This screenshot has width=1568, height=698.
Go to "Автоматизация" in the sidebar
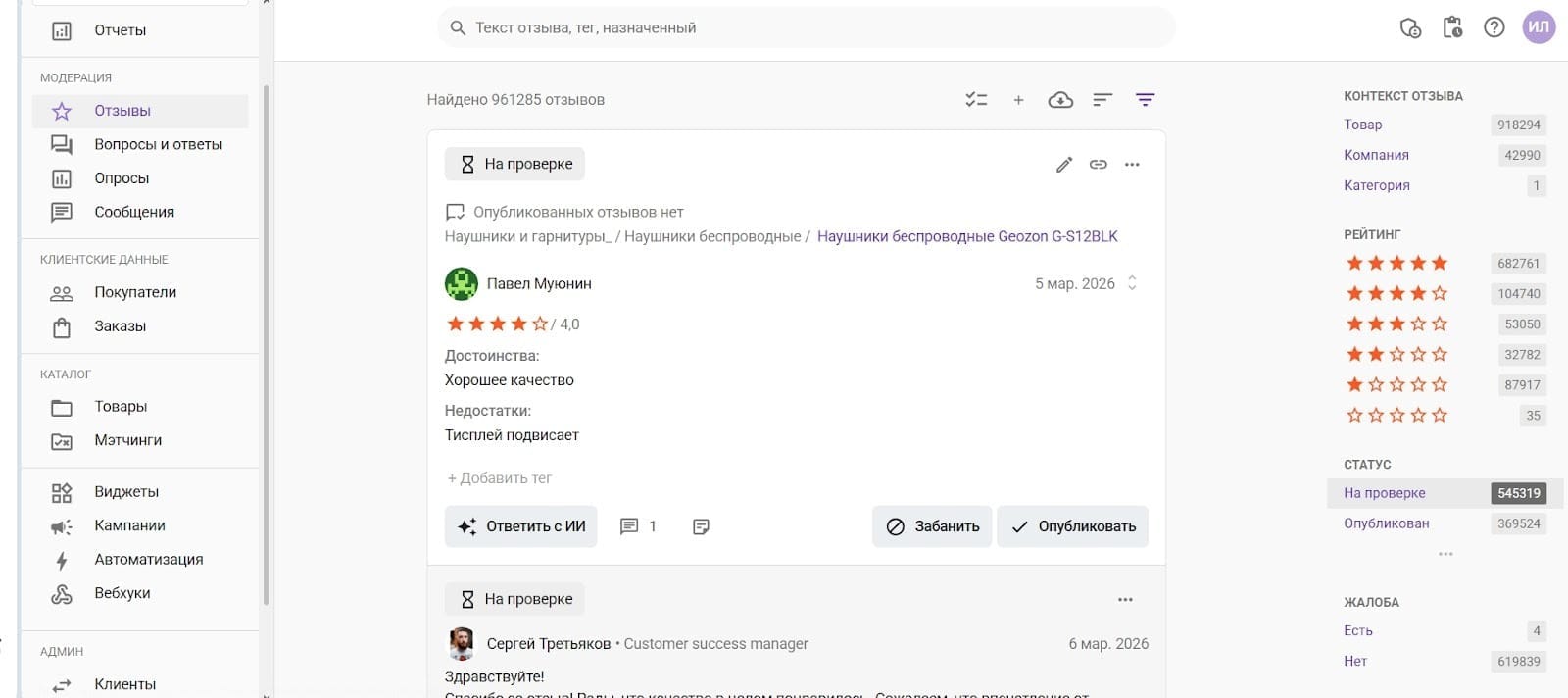(148, 559)
